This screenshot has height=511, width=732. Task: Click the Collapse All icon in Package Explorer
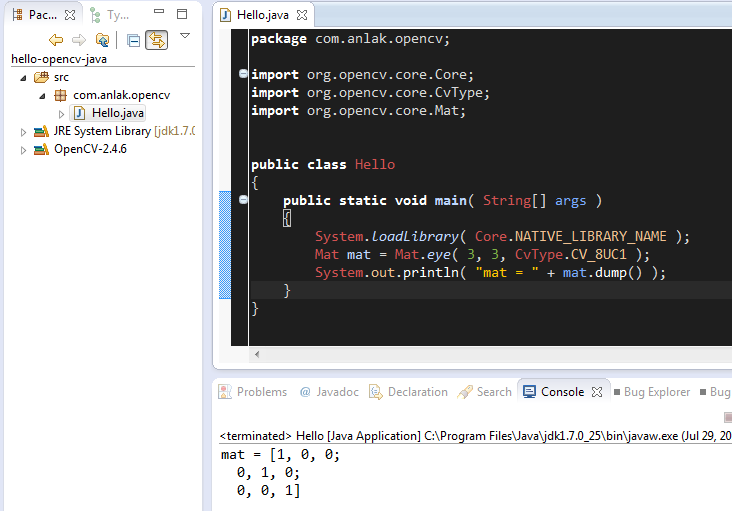133,40
